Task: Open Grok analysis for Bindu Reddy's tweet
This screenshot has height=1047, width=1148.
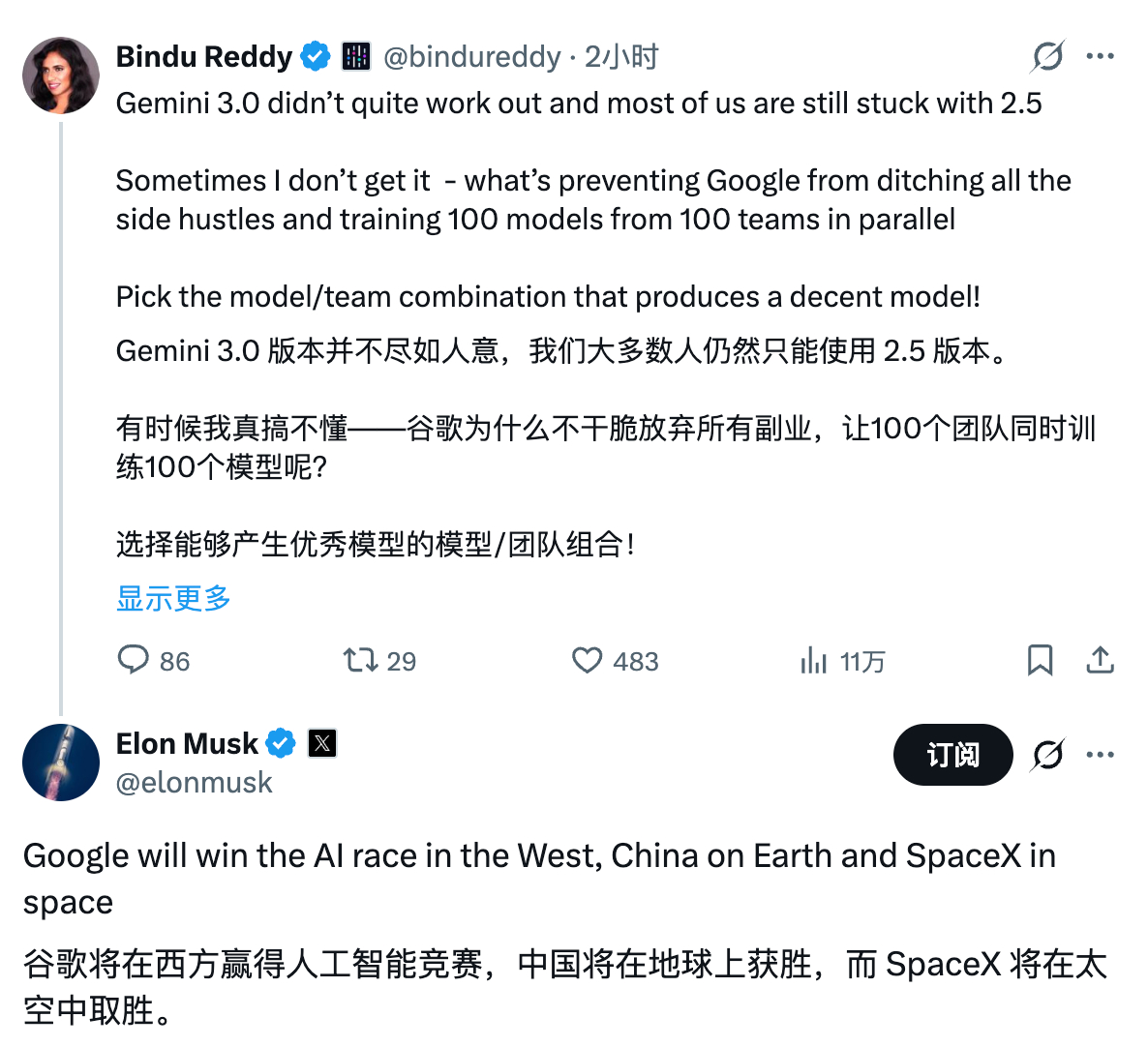Action: click(x=1046, y=56)
